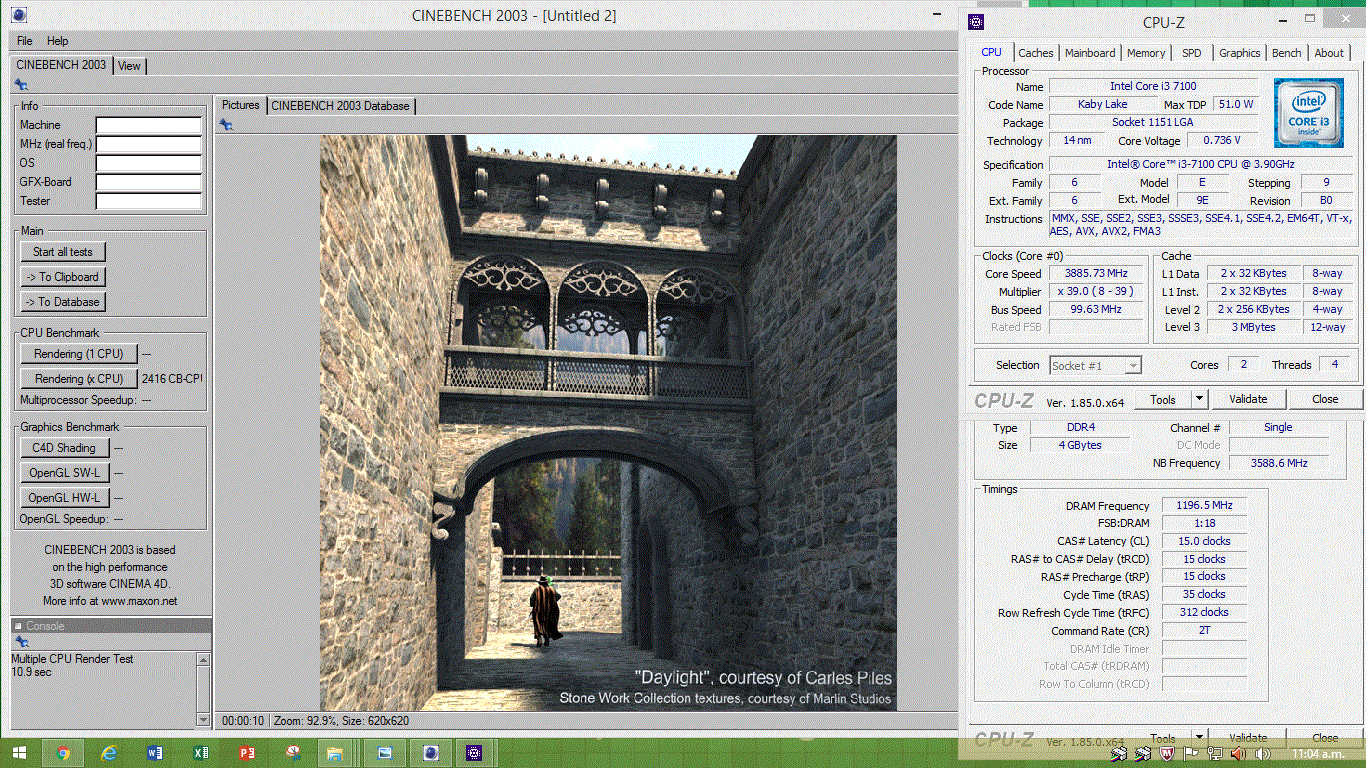Open the Mainboard tab in CPU-Z
The height and width of the screenshot is (768, 1366).
(x=1090, y=53)
